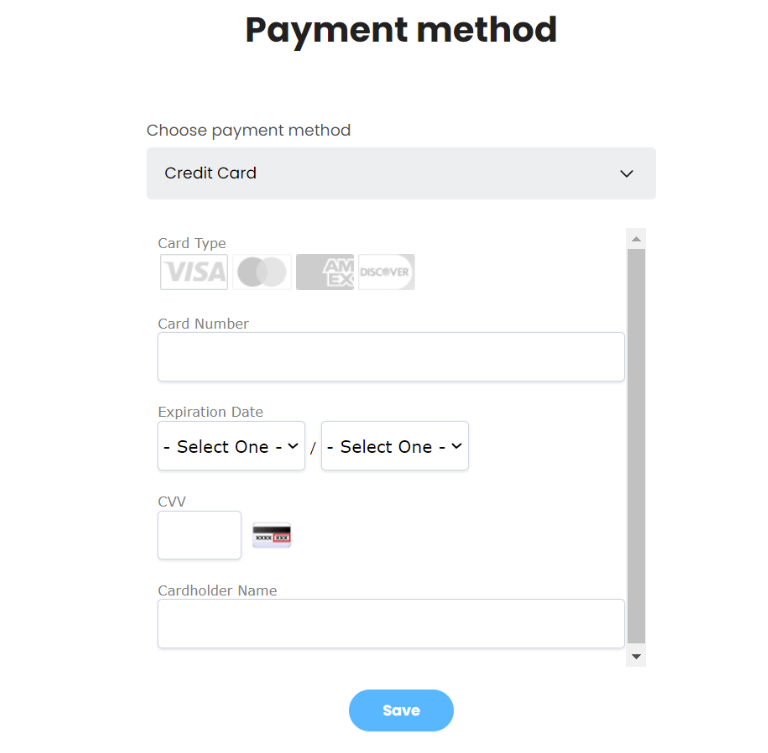The width and height of the screenshot is (768, 753).
Task: Click the scrollbar down arrow
Action: 636,656
